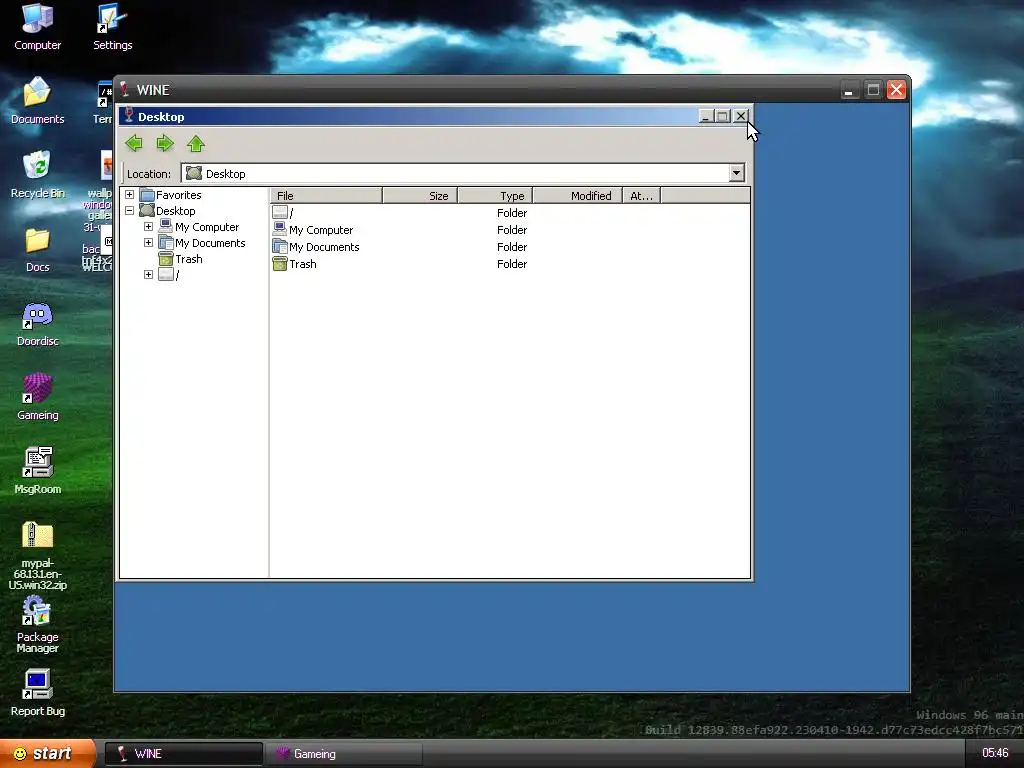Minimize the inner Desktop window

(705, 116)
